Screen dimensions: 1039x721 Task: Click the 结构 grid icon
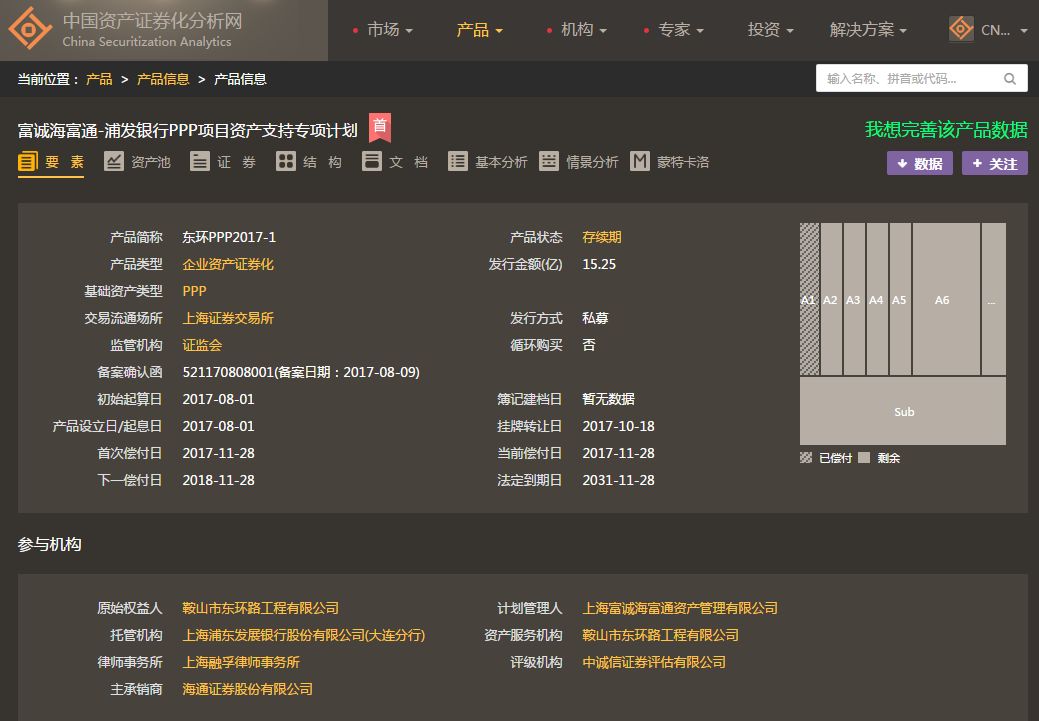click(286, 162)
